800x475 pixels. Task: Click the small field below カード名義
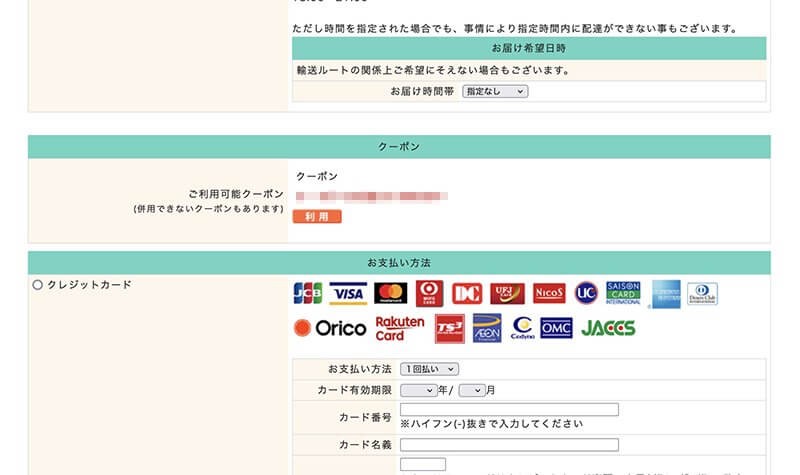[423, 464]
